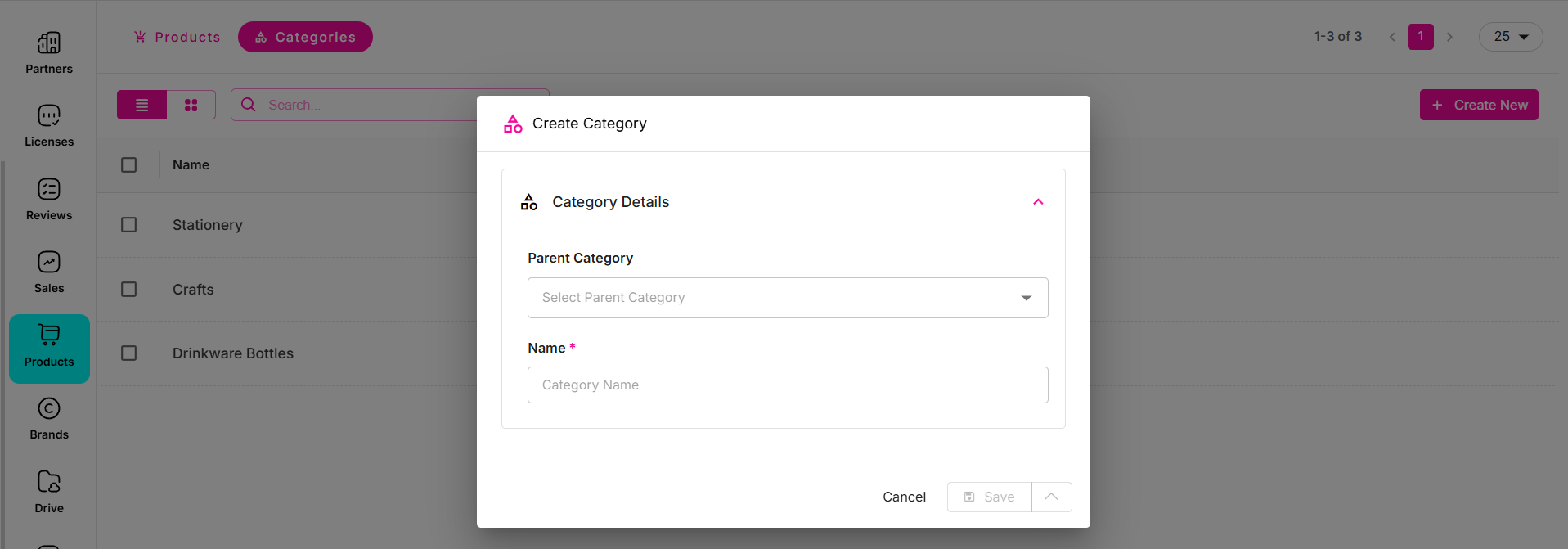Open the Drive sidebar section
Image resolution: width=1568 pixels, height=549 pixels.
(49, 492)
